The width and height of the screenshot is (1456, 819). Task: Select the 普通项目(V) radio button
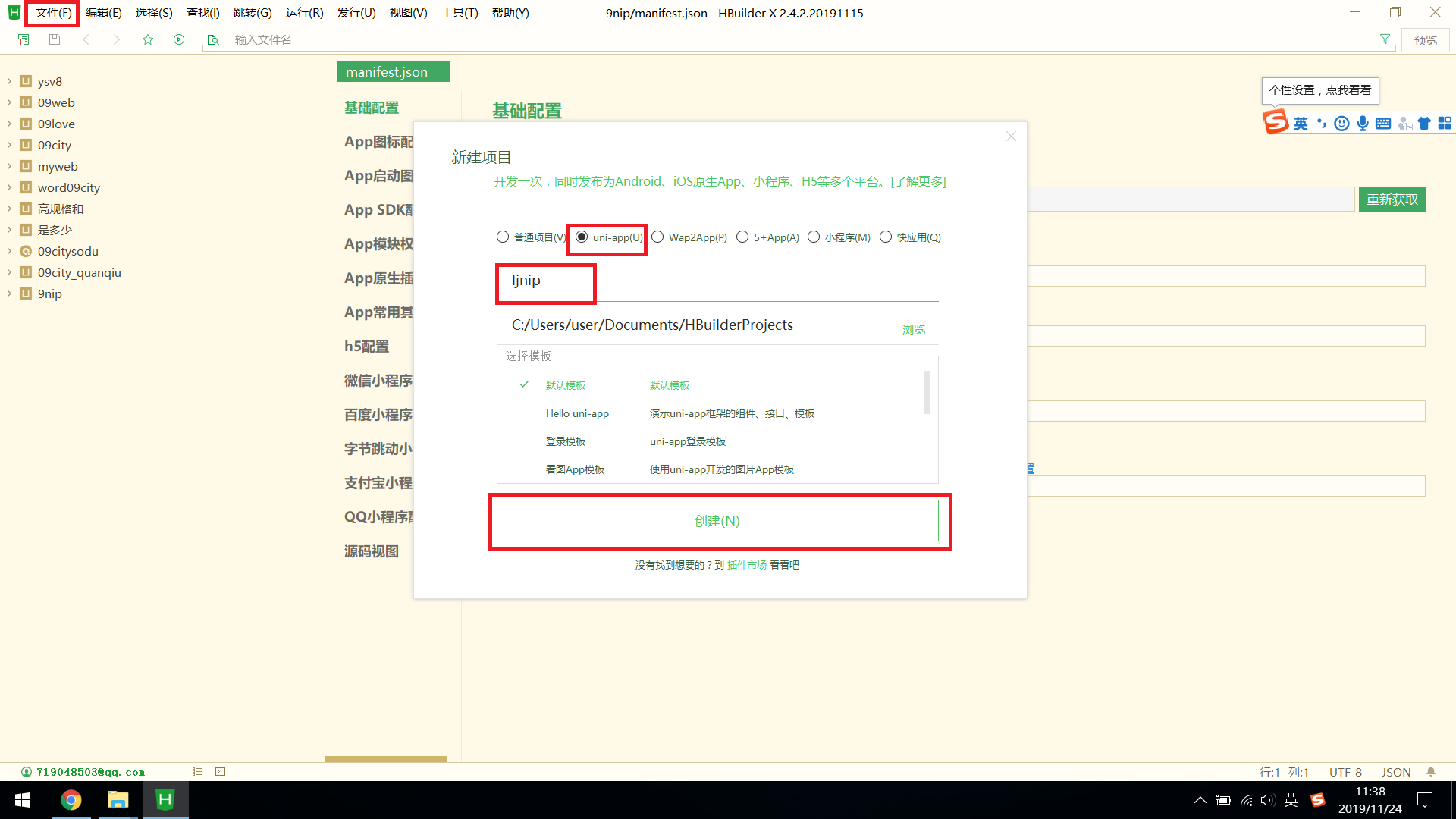[503, 237]
